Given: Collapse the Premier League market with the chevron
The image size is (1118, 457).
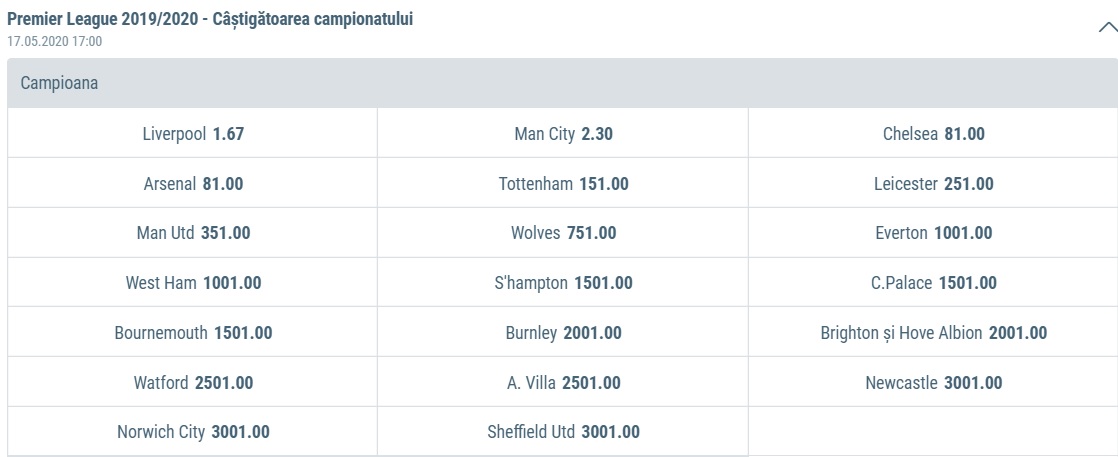Looking at the screenshot, I should pos(1107,29).
